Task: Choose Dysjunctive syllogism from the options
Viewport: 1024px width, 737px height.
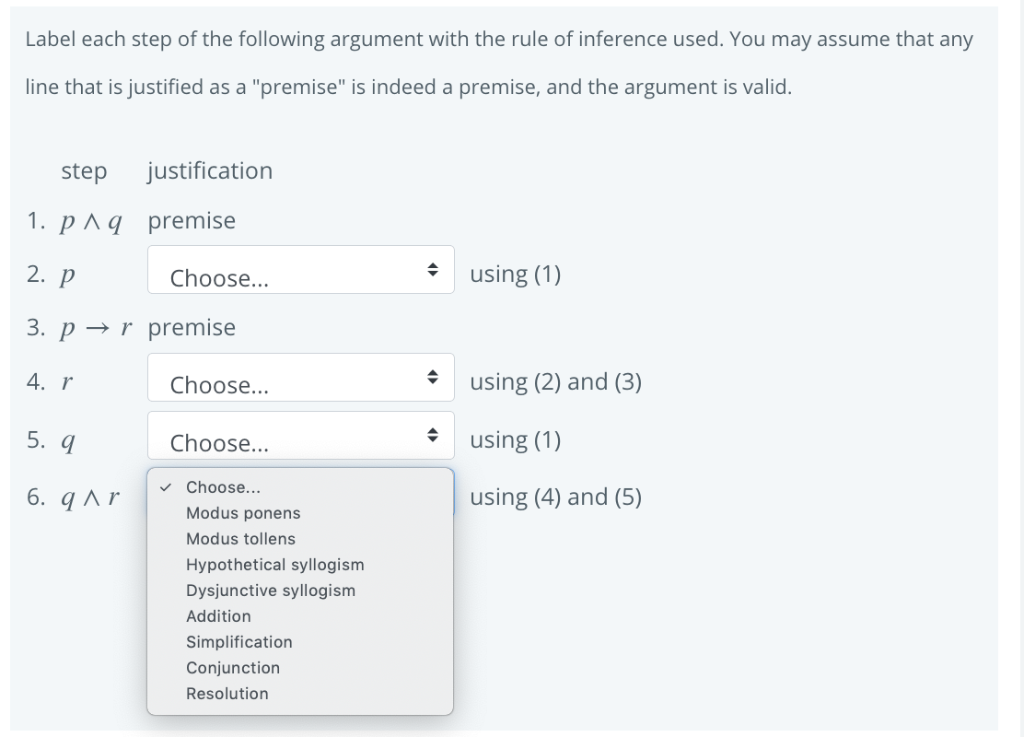Action: (x=270, y=590)
